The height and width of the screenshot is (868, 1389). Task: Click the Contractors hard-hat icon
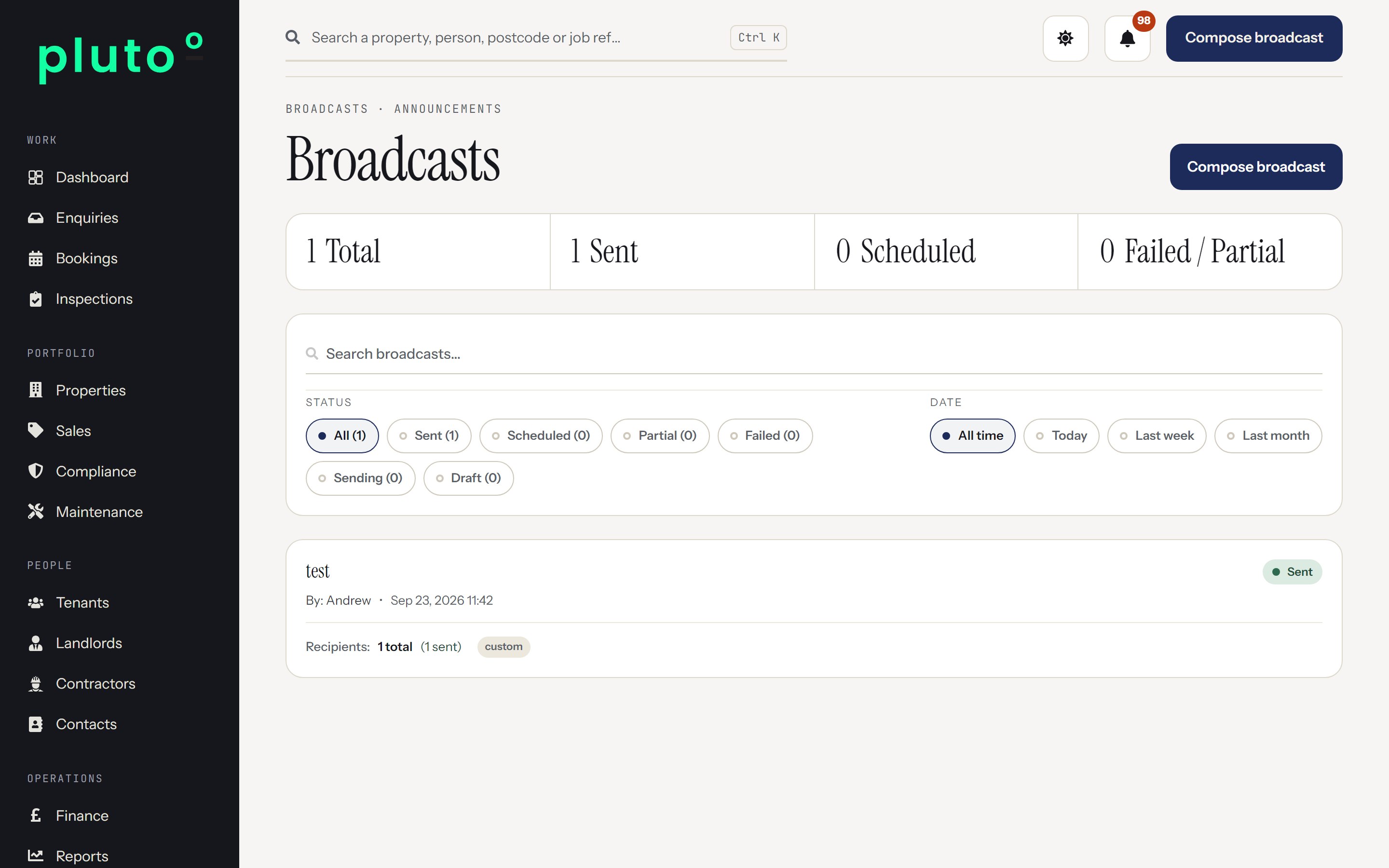[36, 684]
